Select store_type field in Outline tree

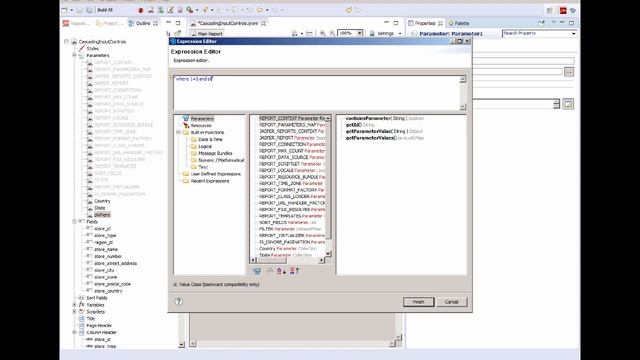tap(105, 236)
